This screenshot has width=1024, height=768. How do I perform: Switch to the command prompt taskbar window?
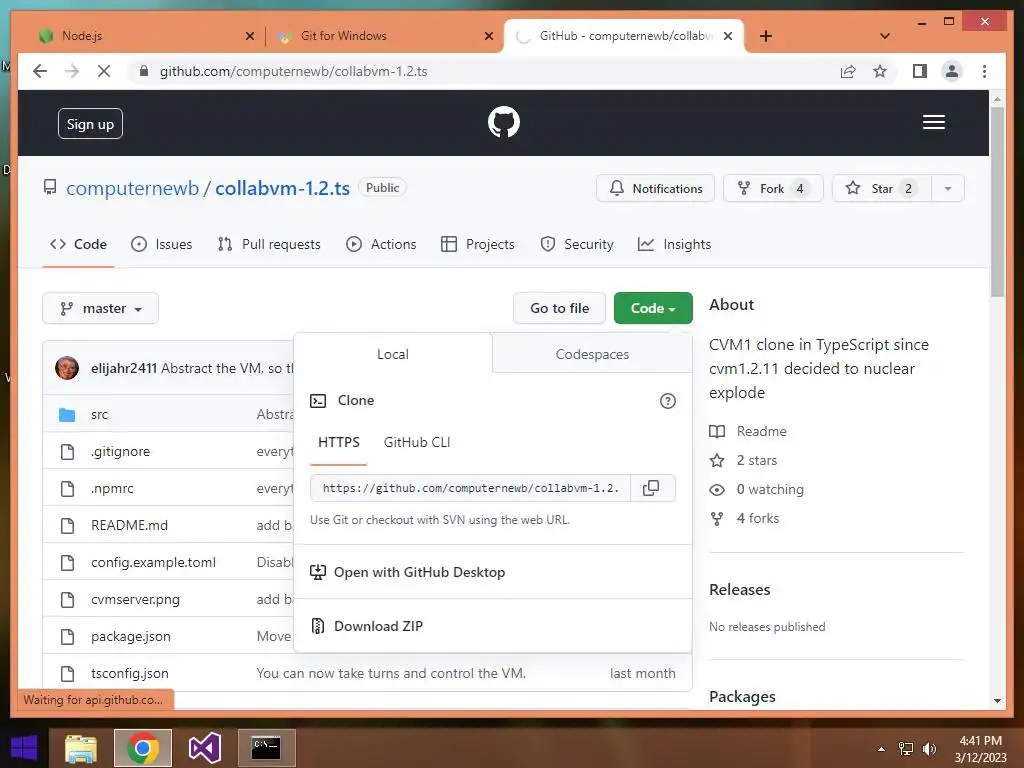tap(266, 748)
